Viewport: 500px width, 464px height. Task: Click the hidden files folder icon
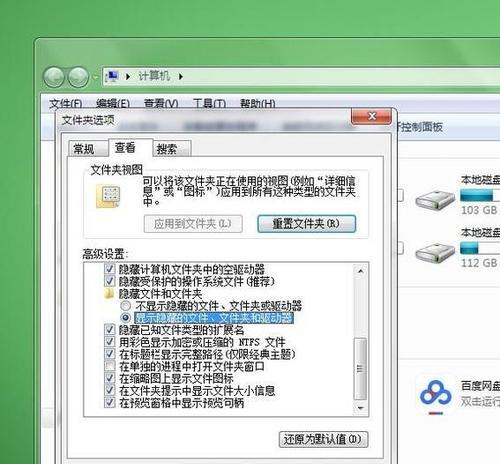[x=108, y=294]
